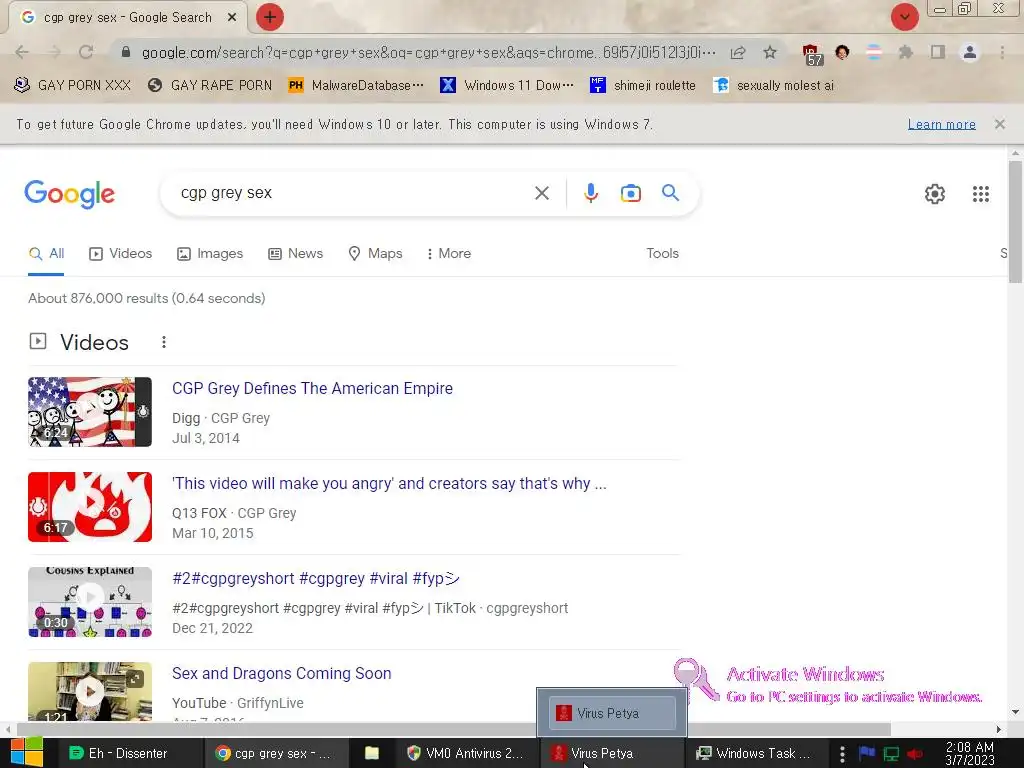Open the Windows Start button
This screenshot has height=768, width=1024.
[x=27, y=753]
